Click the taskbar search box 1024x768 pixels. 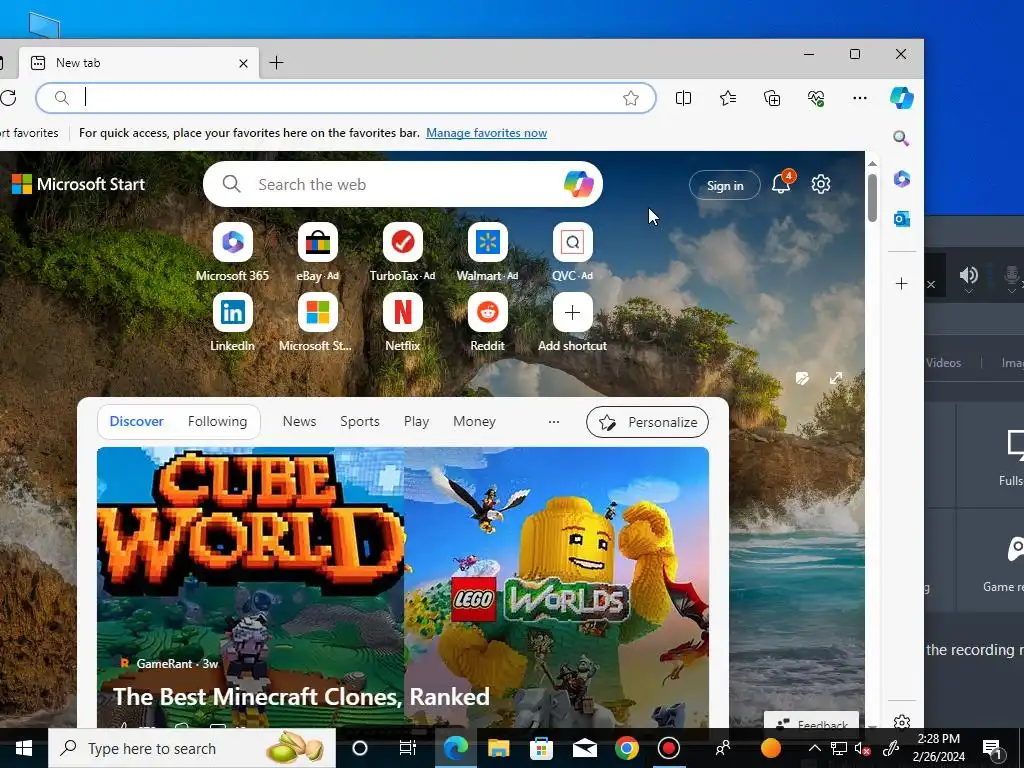(192, 748)
